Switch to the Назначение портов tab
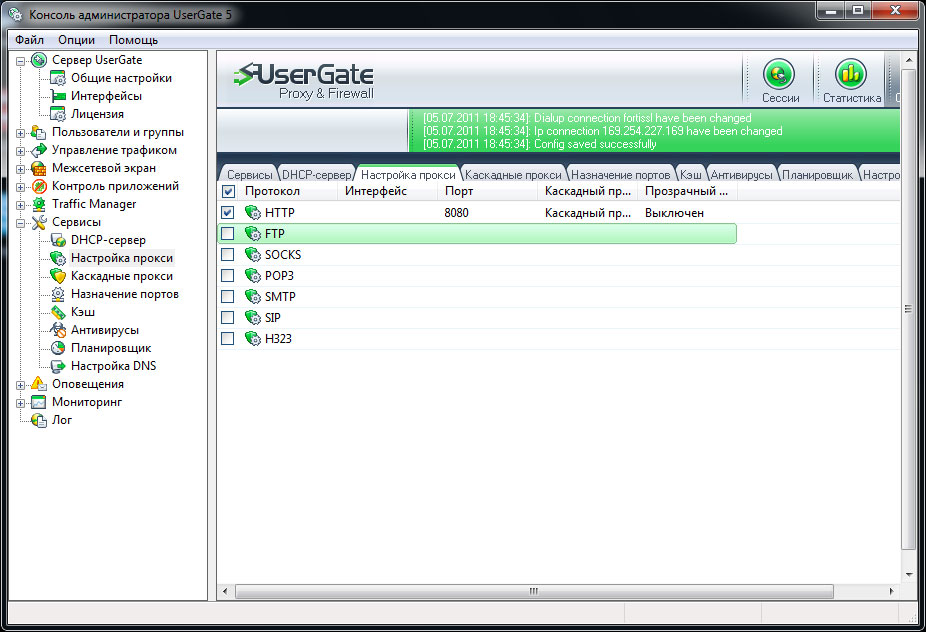This screenshot has height=632, width=926. (x=621, y=175)
